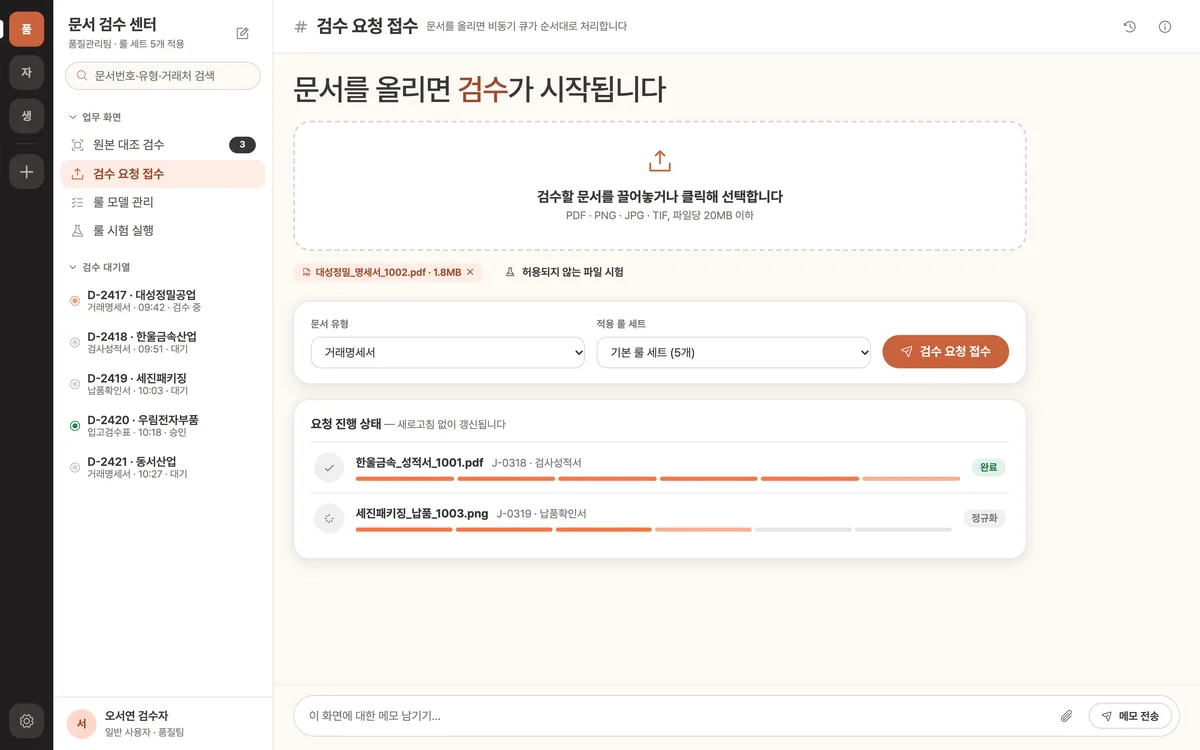
Task: Open the 문서 유형 dropdown
Action: click(x=447, y=352)
